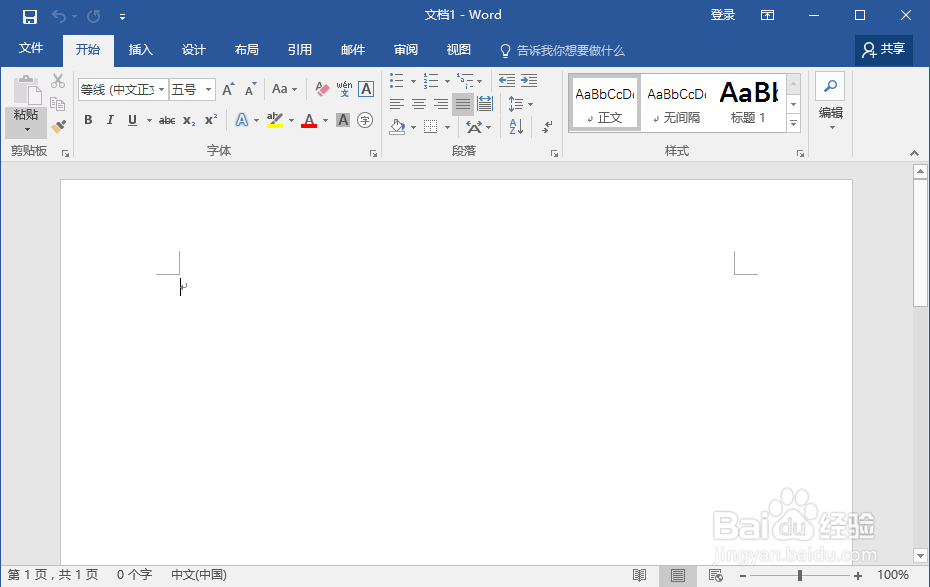The width and height of the screenshot is (930, 587).
Task: Open the 字体 dialog launcher
Action: pyautogui.click(x=373, y=154)
